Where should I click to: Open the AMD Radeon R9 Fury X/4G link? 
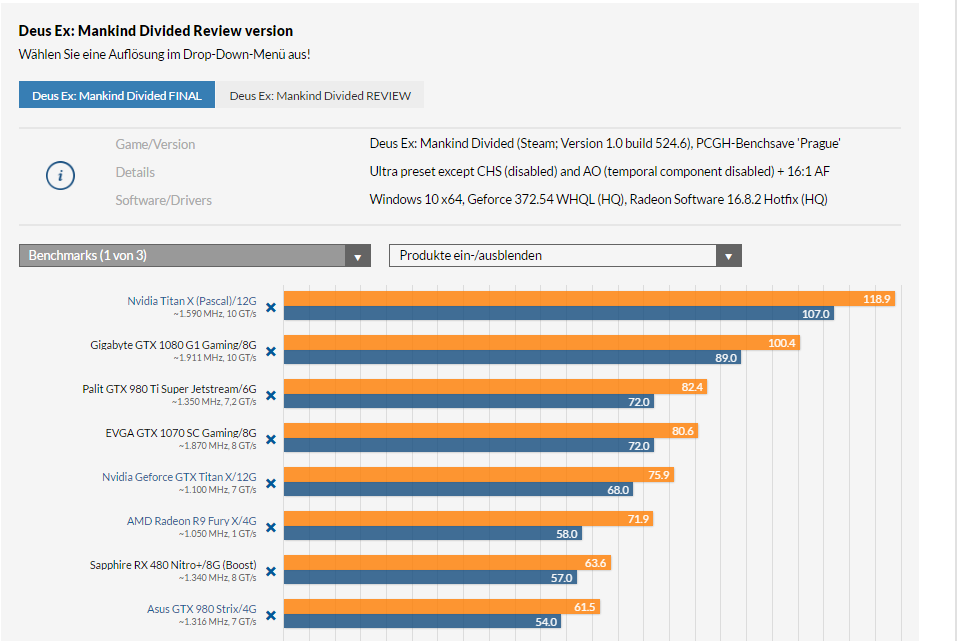point(192,521)
